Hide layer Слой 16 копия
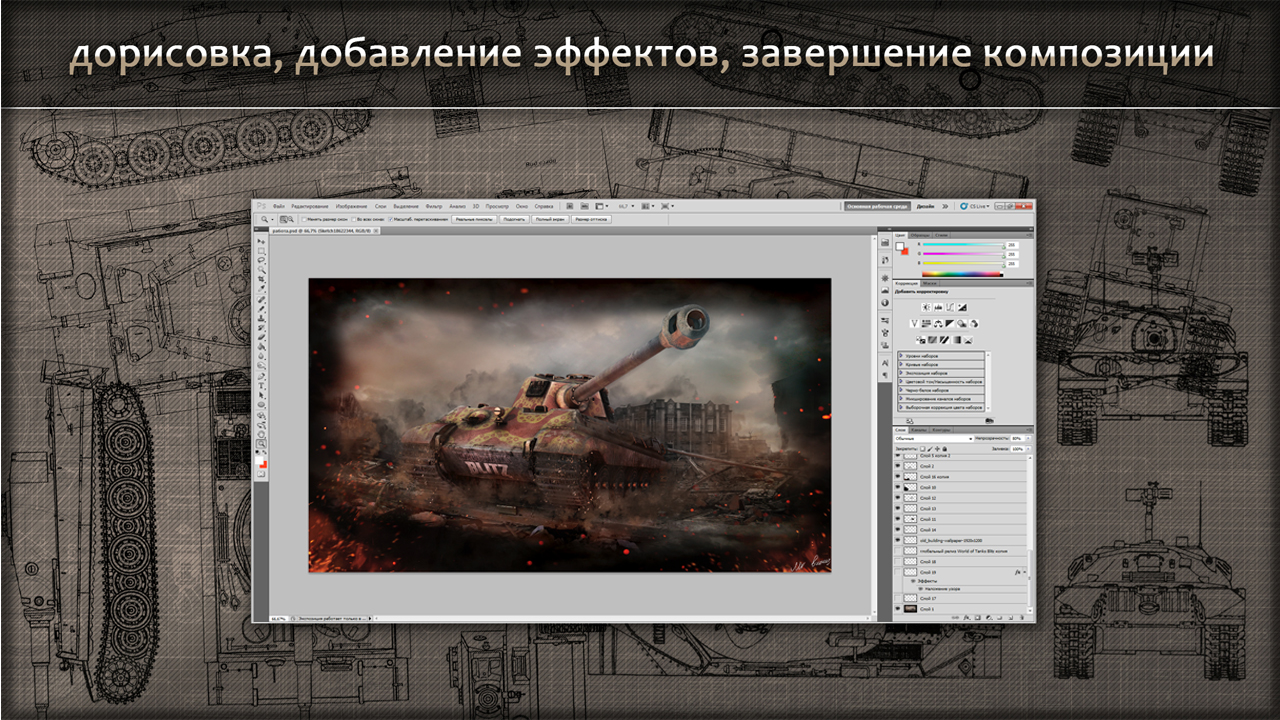Image resolution: width=1280 pixels, height=720 pixels. (x=898, y=477)
